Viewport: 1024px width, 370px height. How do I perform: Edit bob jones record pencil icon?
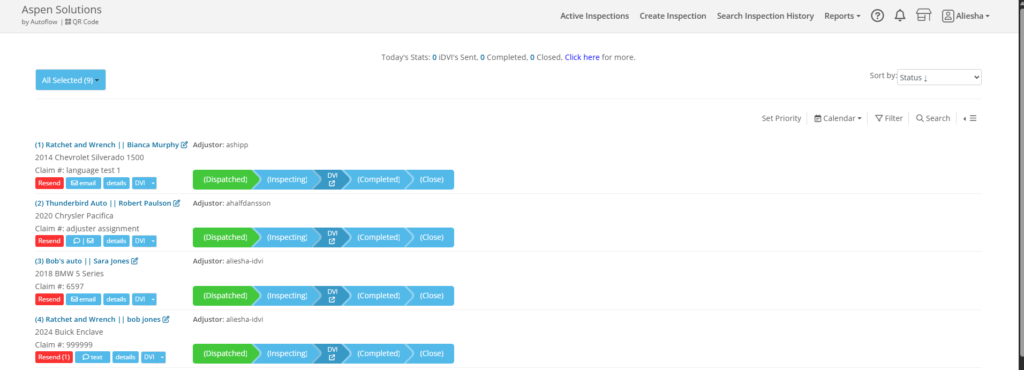click(x=166, y=319)
